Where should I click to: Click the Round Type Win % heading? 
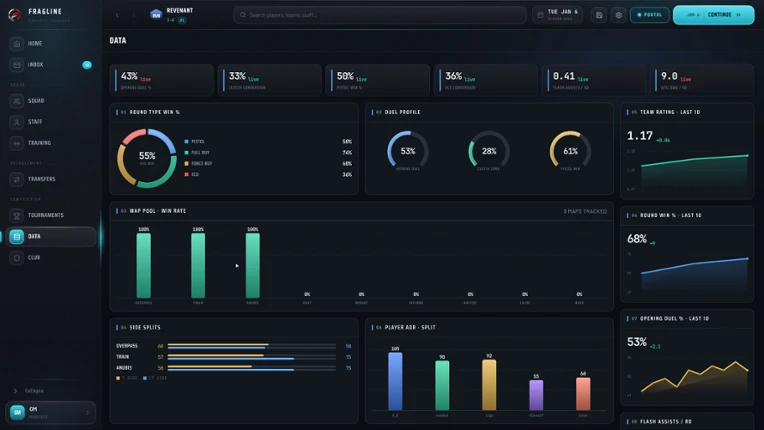154,112
